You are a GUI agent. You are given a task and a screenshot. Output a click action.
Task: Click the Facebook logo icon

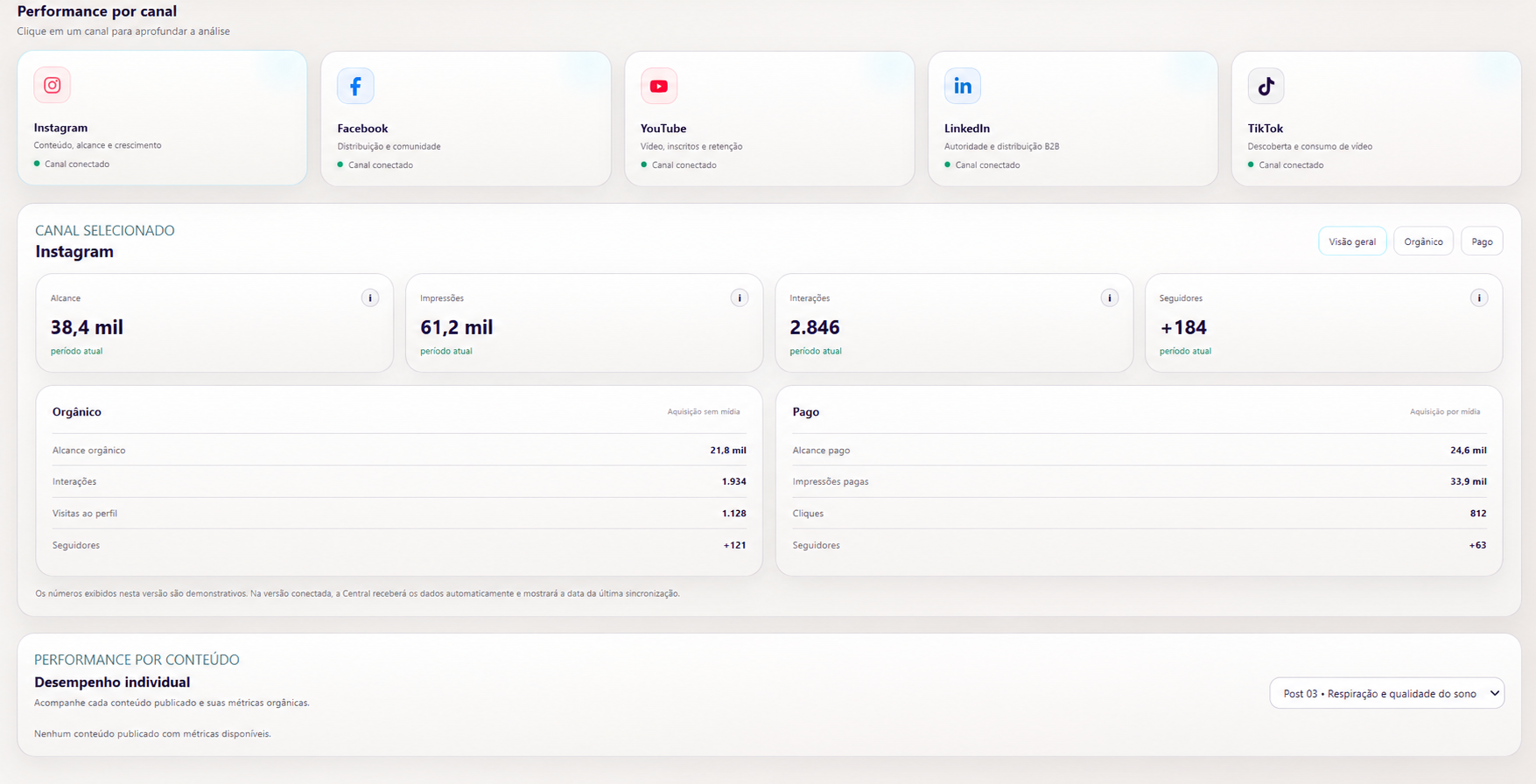point(355,86)
